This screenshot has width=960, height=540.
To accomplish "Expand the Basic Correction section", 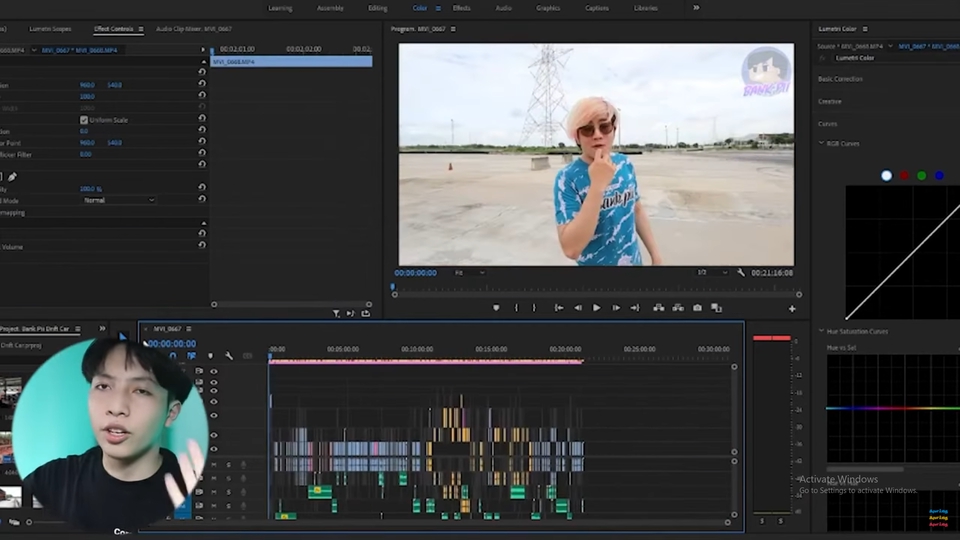I will tap(840, 79).
